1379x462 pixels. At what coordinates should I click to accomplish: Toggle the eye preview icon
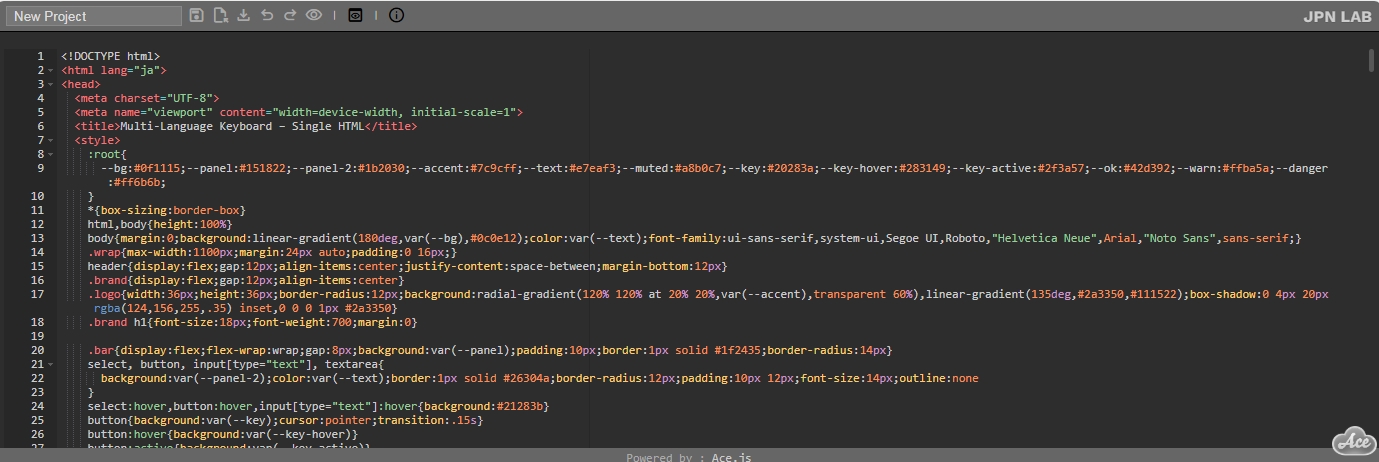click(314, 15)
